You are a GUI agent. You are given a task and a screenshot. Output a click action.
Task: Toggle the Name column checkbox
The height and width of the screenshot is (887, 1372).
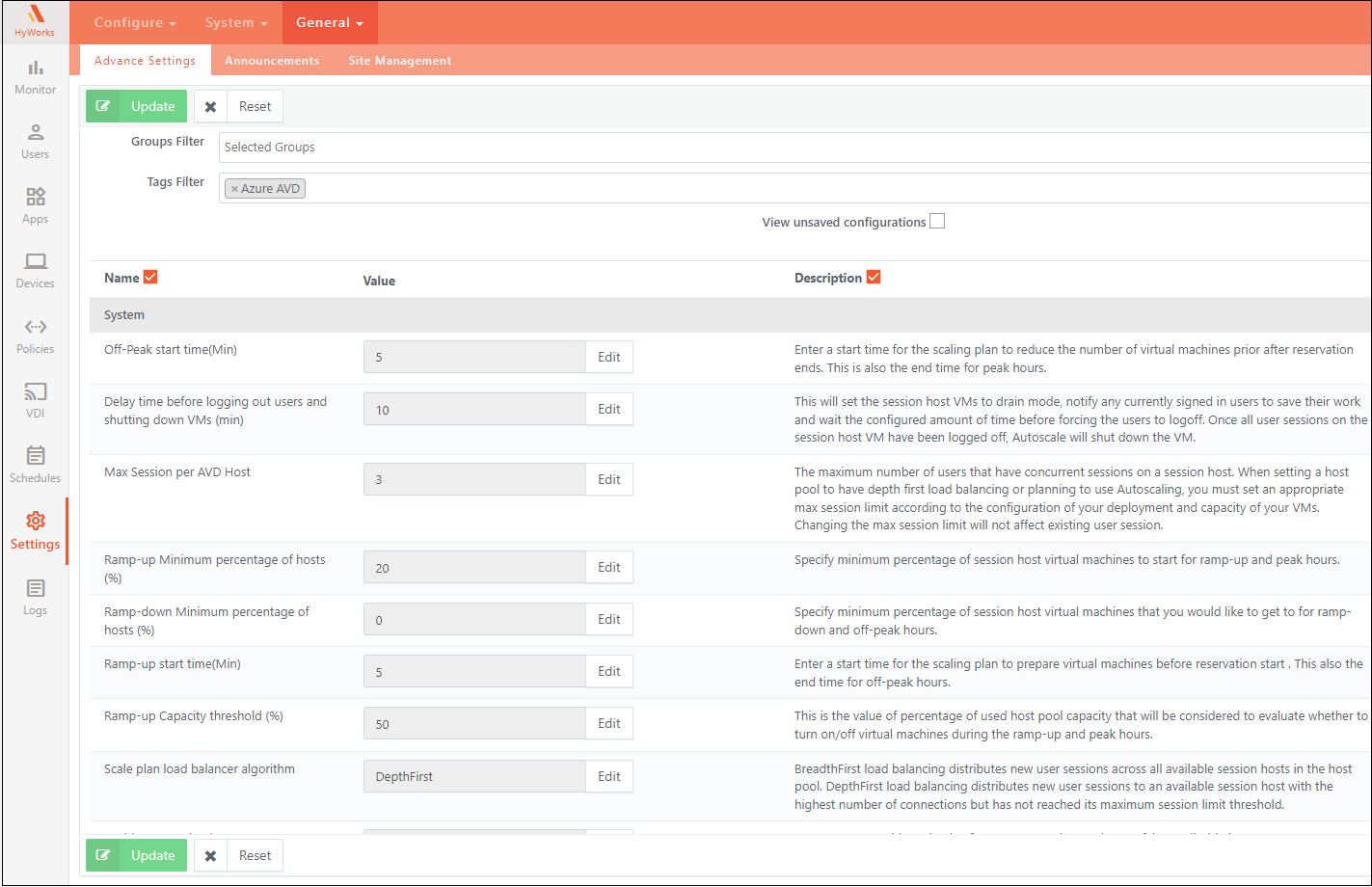[150, 278]
